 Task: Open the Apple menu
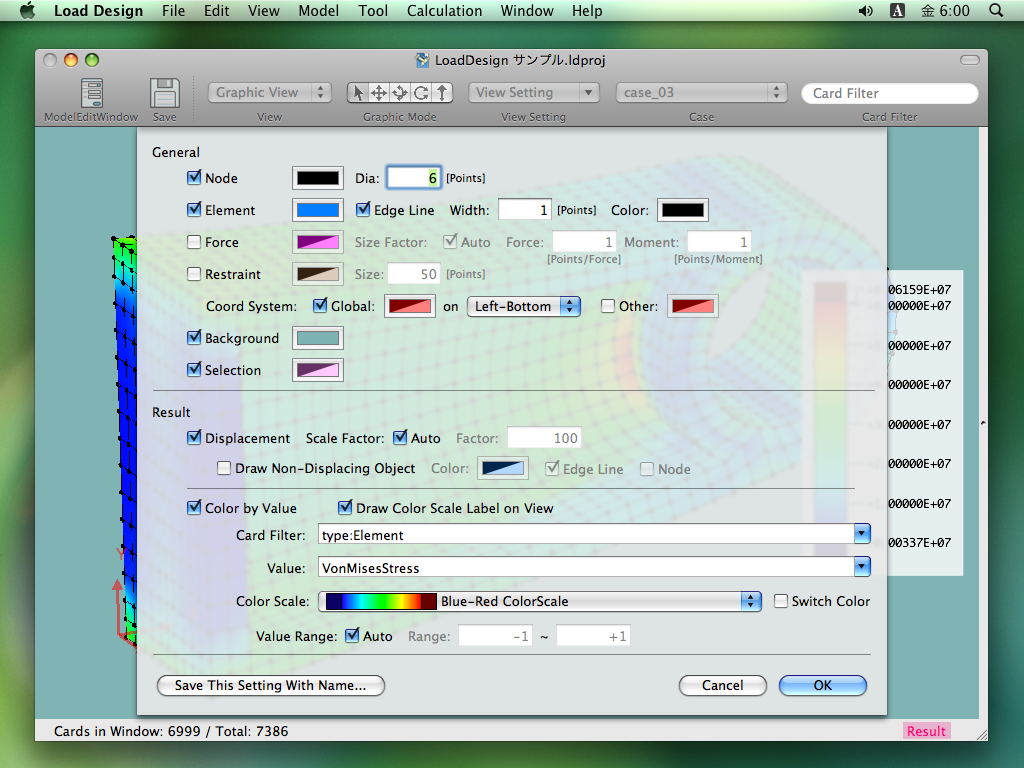27,10
